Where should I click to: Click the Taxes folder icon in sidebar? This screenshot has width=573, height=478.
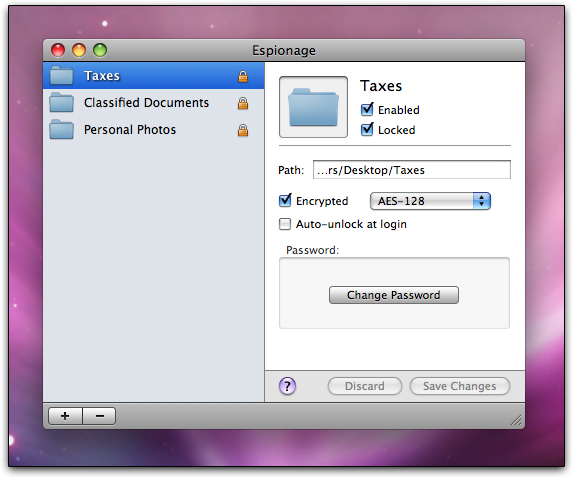pos(61,75)
